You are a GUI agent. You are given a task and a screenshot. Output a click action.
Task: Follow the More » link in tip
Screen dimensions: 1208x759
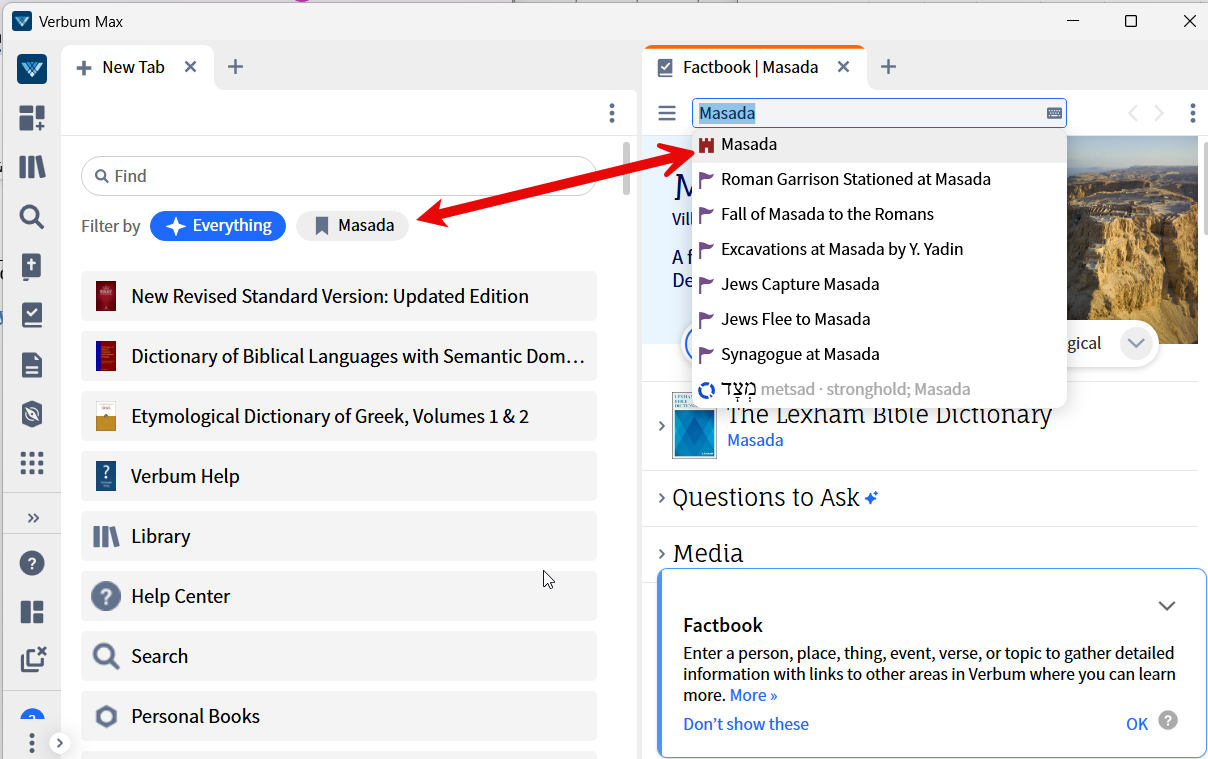(753, 695)
